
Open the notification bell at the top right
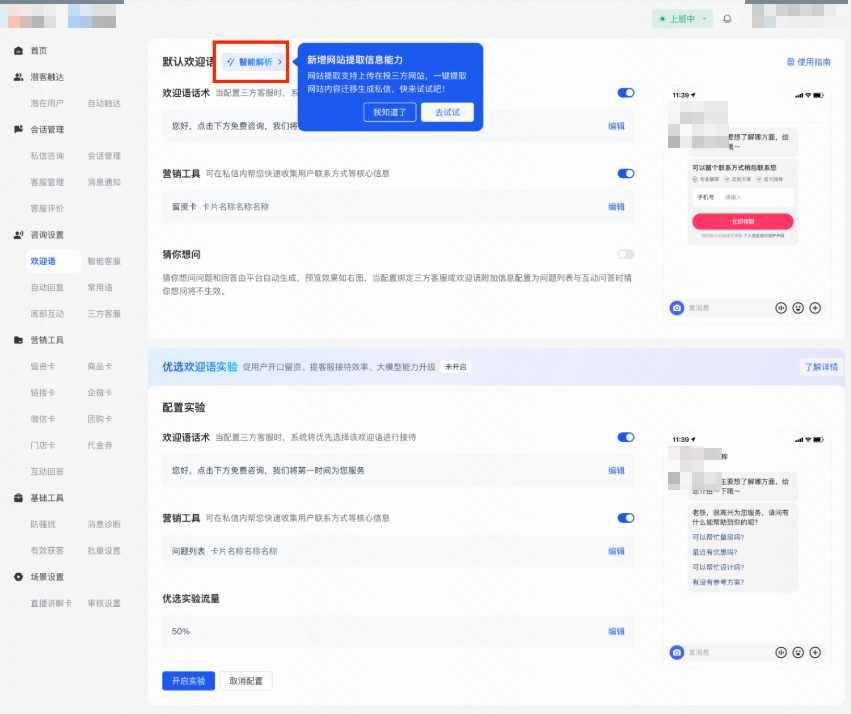pos(727,18)
